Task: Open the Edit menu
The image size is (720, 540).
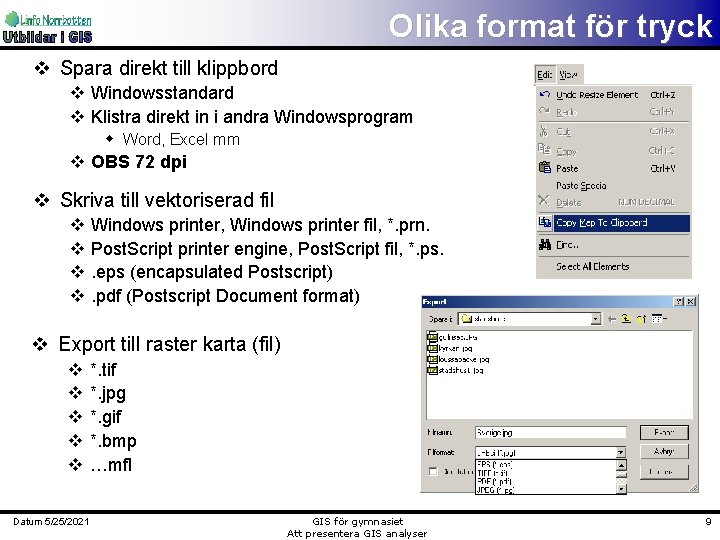Action: [x=545, y=74]
